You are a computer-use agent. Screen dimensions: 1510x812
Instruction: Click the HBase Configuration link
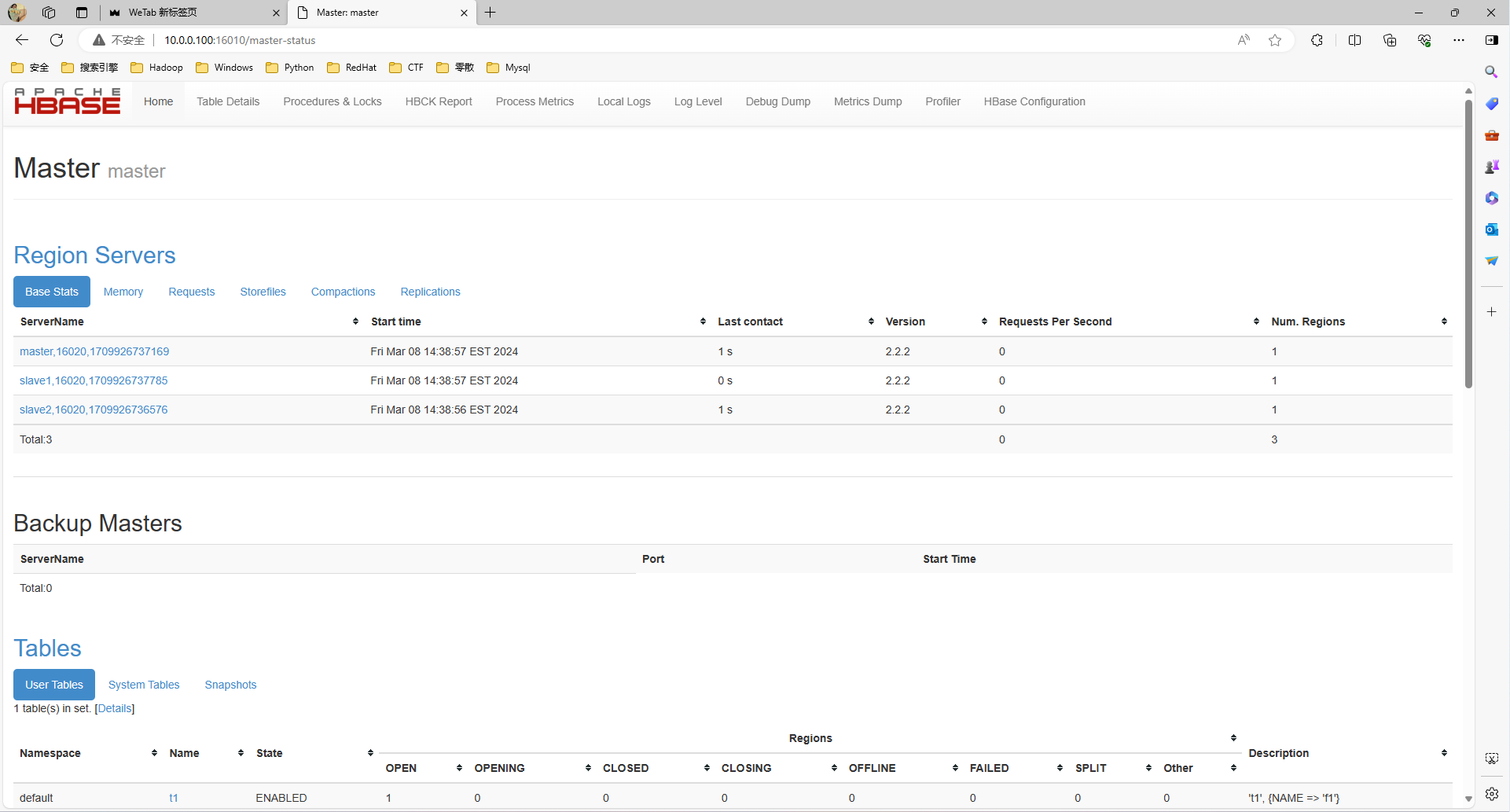pyautogui.click(x=1034, y=101)
